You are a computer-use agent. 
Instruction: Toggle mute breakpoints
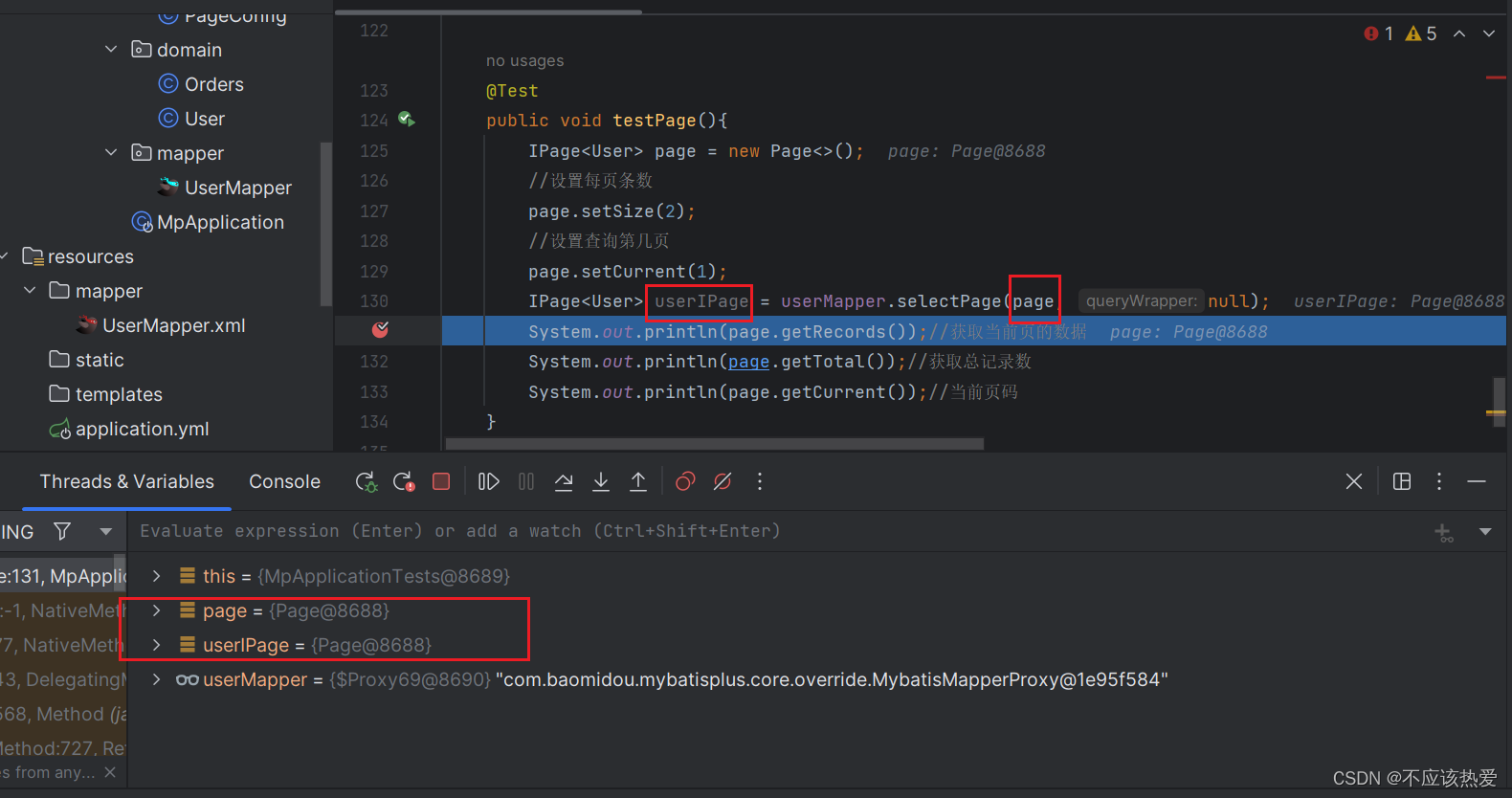[x=723, y=481]
